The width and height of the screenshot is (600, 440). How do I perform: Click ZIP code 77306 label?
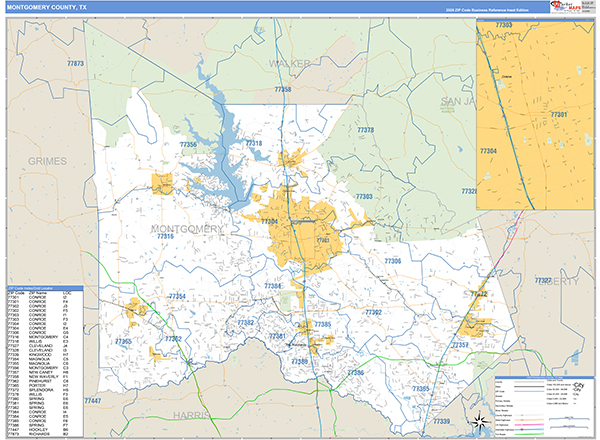(392, 260)
